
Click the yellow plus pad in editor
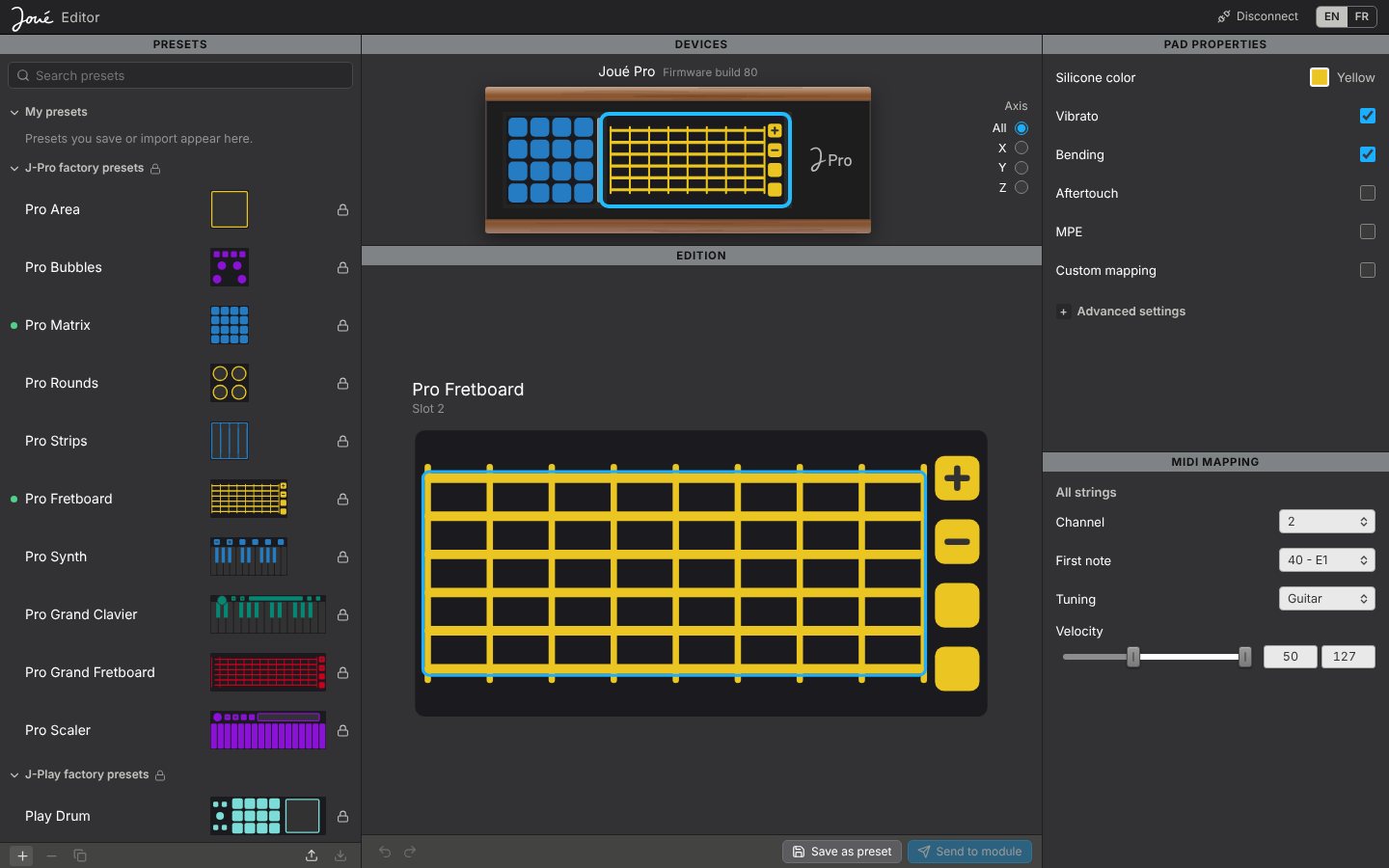tap(957, 478)
